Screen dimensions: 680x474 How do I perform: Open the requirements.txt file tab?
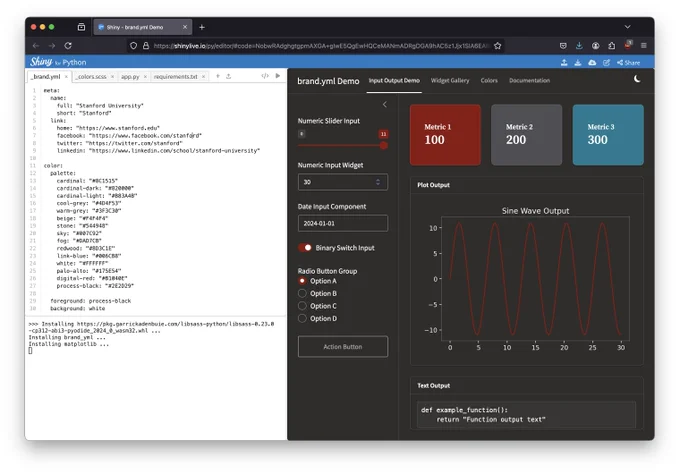point(176,77)
